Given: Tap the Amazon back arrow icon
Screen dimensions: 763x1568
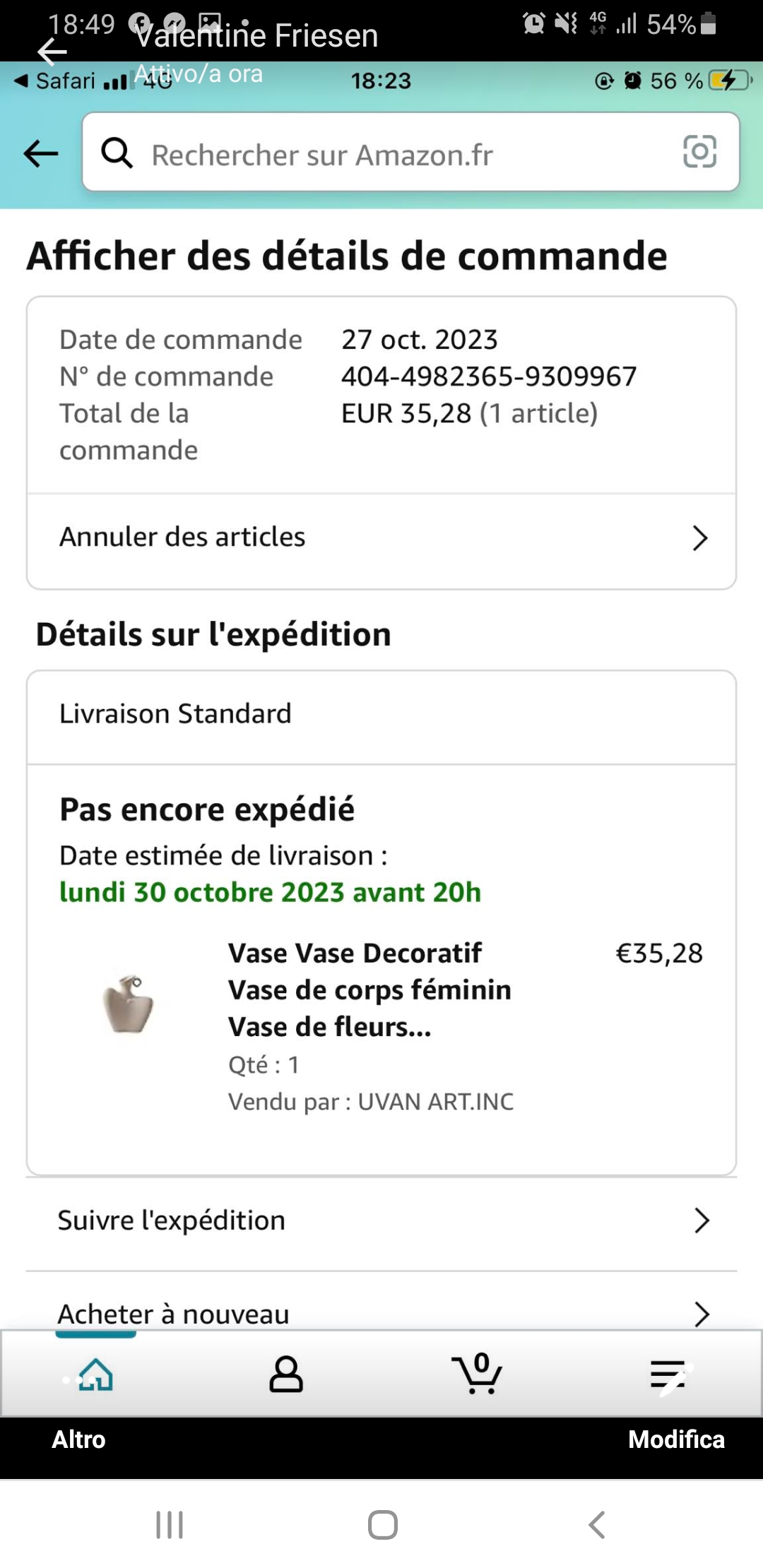Looking at the screenshot, I should click(x=41, y=153).
